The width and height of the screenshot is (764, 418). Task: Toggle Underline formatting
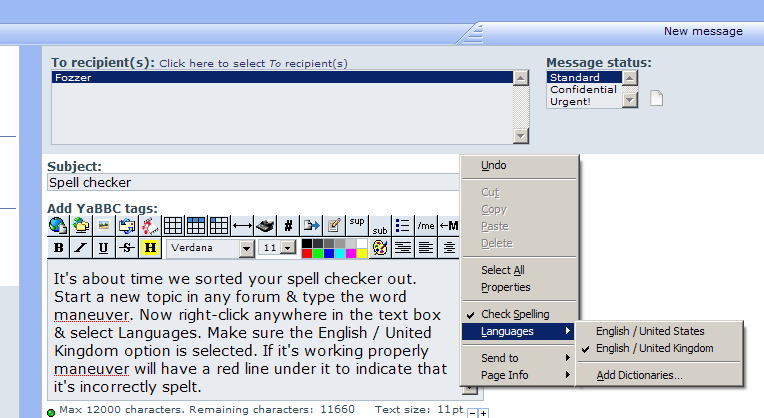click(104, 247)
